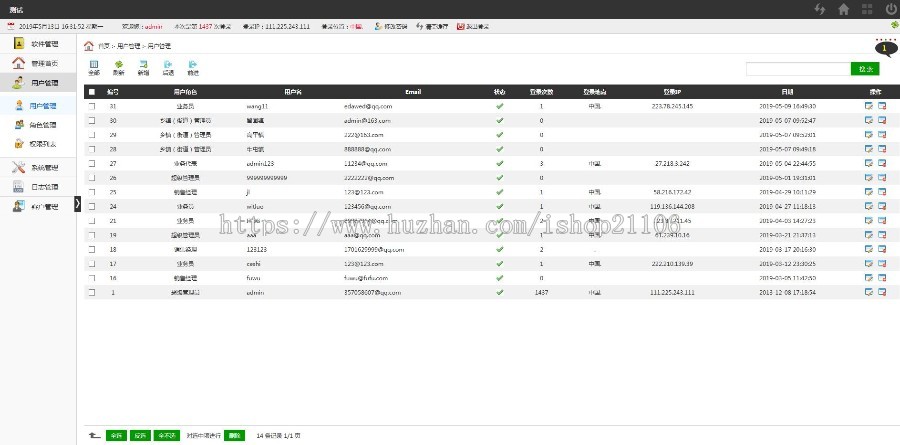Collapse the sidebar with the arrow handle

[x=77, y=204]
